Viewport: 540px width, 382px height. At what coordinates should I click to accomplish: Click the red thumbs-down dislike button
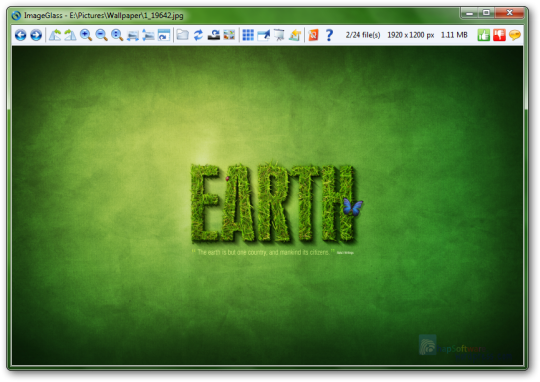coord(499,35)
